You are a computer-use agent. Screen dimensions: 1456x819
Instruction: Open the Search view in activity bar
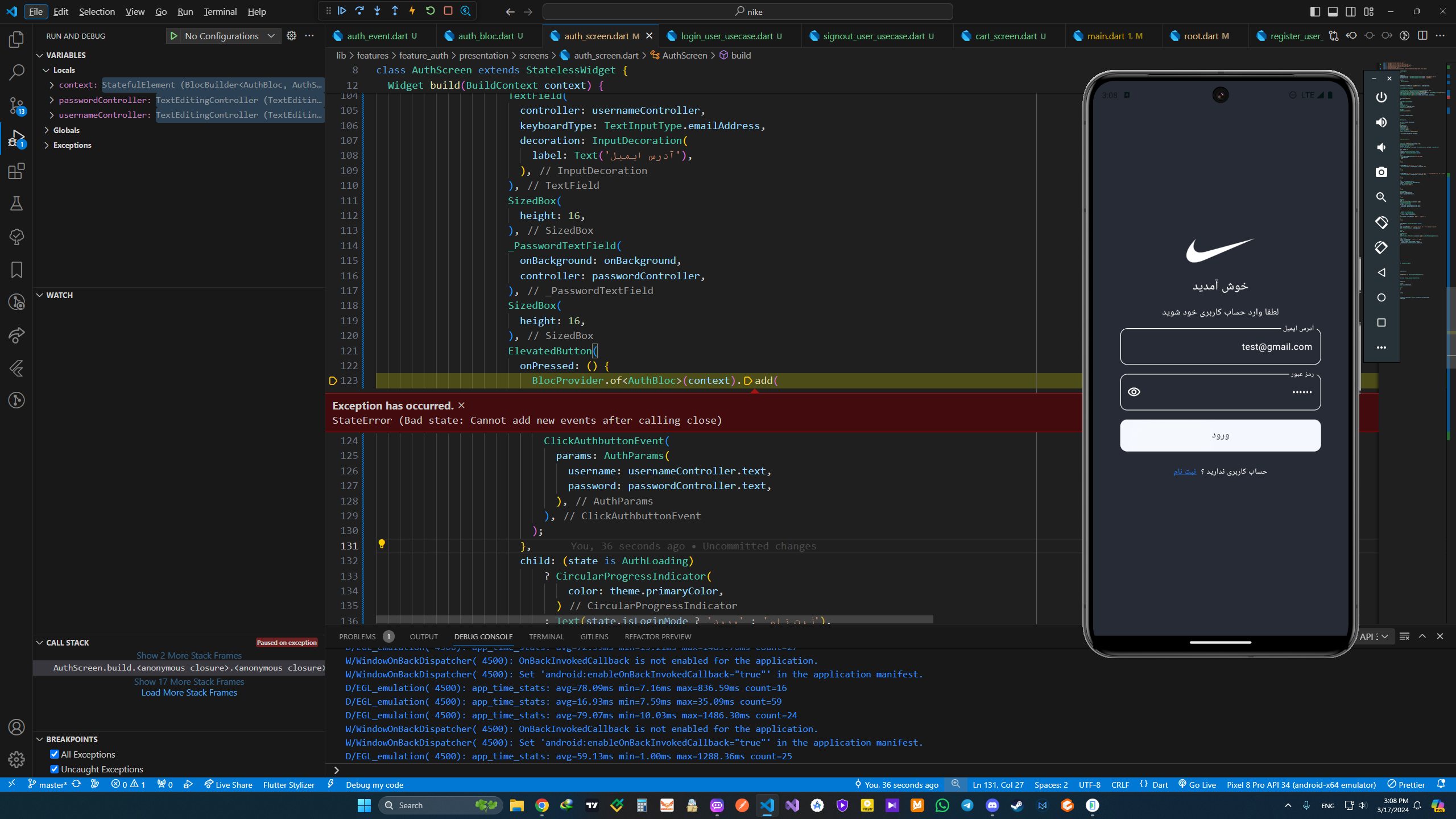click(16, 72)
